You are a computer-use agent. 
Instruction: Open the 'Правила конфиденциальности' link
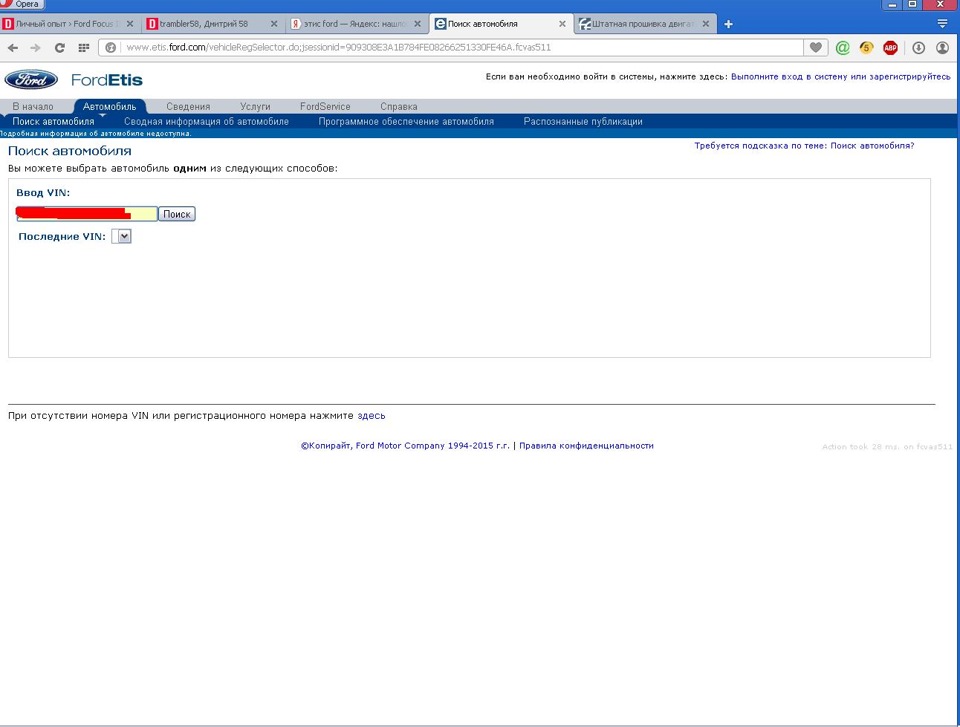(587, 446)
